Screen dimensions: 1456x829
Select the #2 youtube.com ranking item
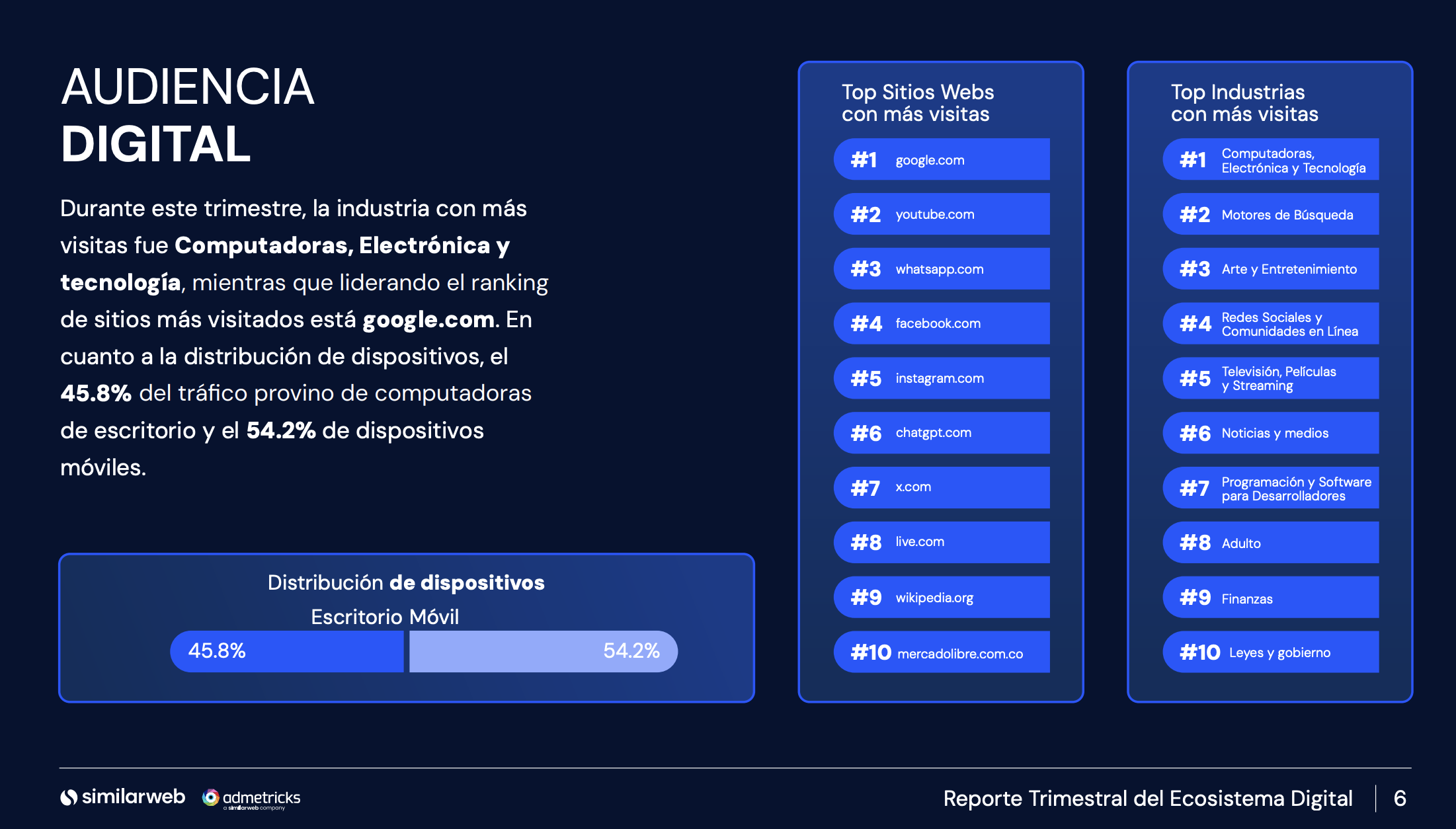click(x=941, y=214)
